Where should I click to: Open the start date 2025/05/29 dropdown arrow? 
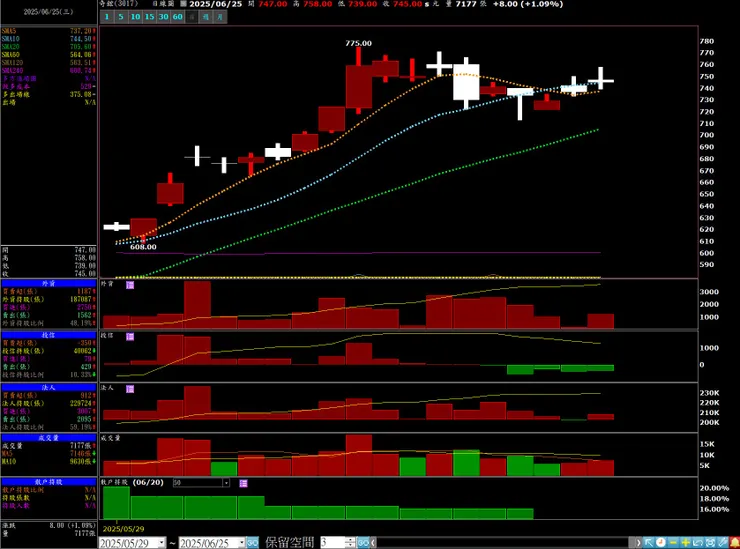pyautogui.click(x=161, y=543)
